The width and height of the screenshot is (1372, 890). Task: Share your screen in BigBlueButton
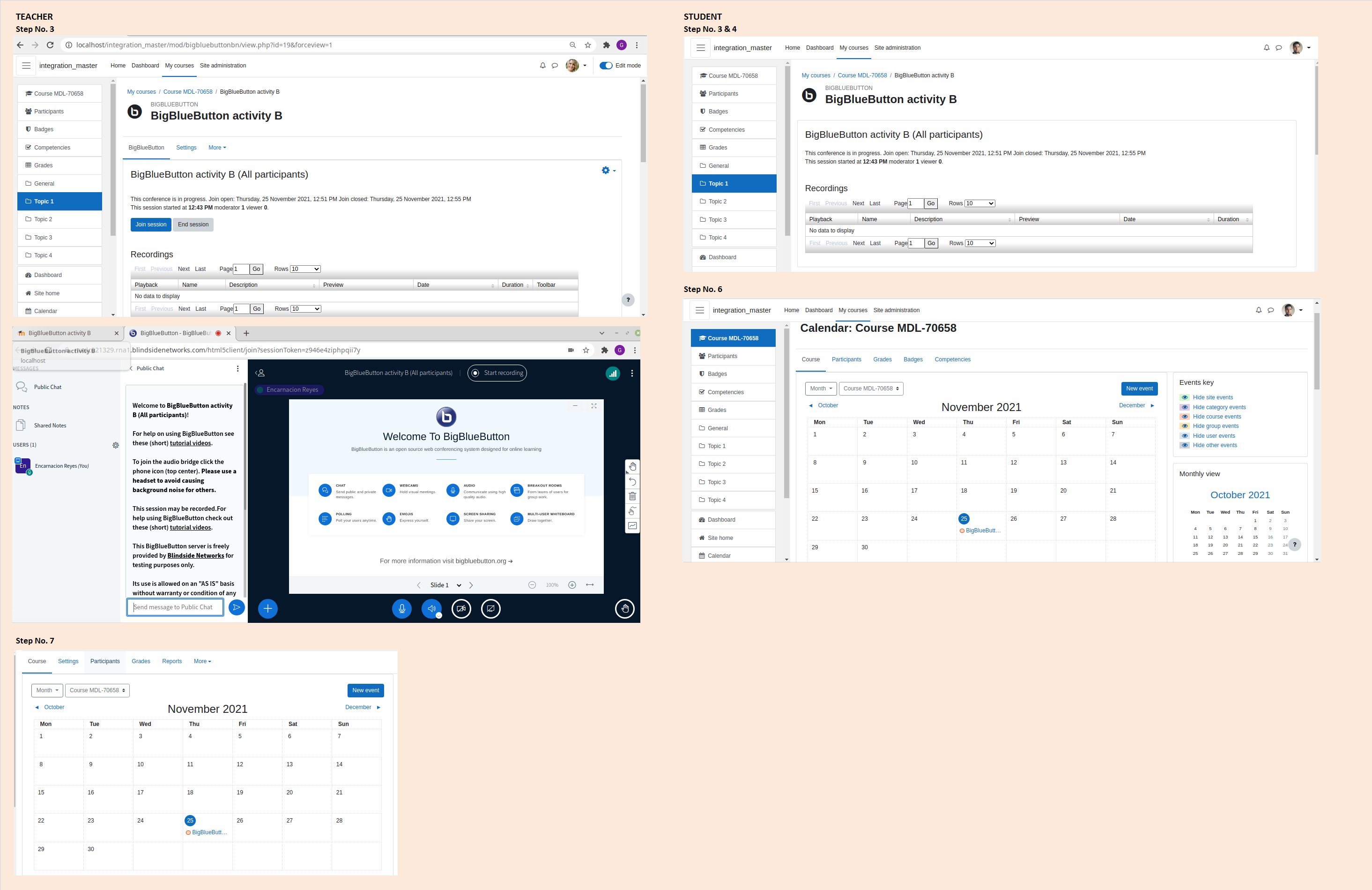click(490, 608)
